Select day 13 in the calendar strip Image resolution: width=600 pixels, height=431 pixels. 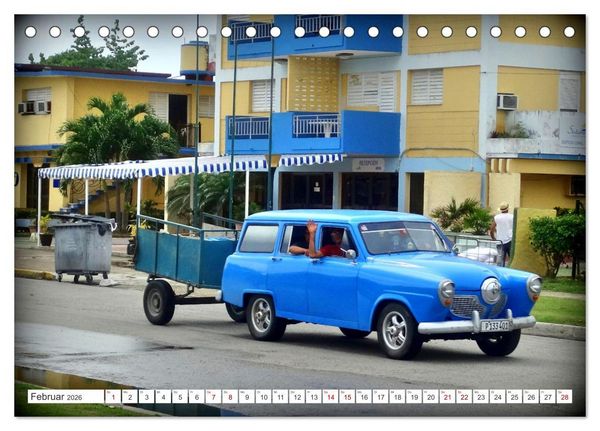(x=314, y=397)
